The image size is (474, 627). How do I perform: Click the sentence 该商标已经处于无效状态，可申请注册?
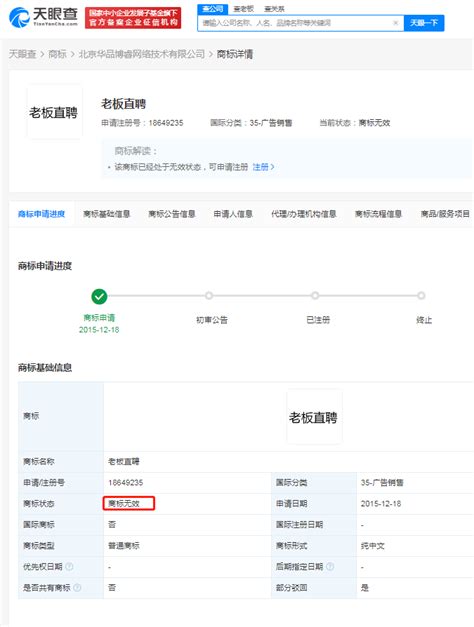click(x=181, y=167)
